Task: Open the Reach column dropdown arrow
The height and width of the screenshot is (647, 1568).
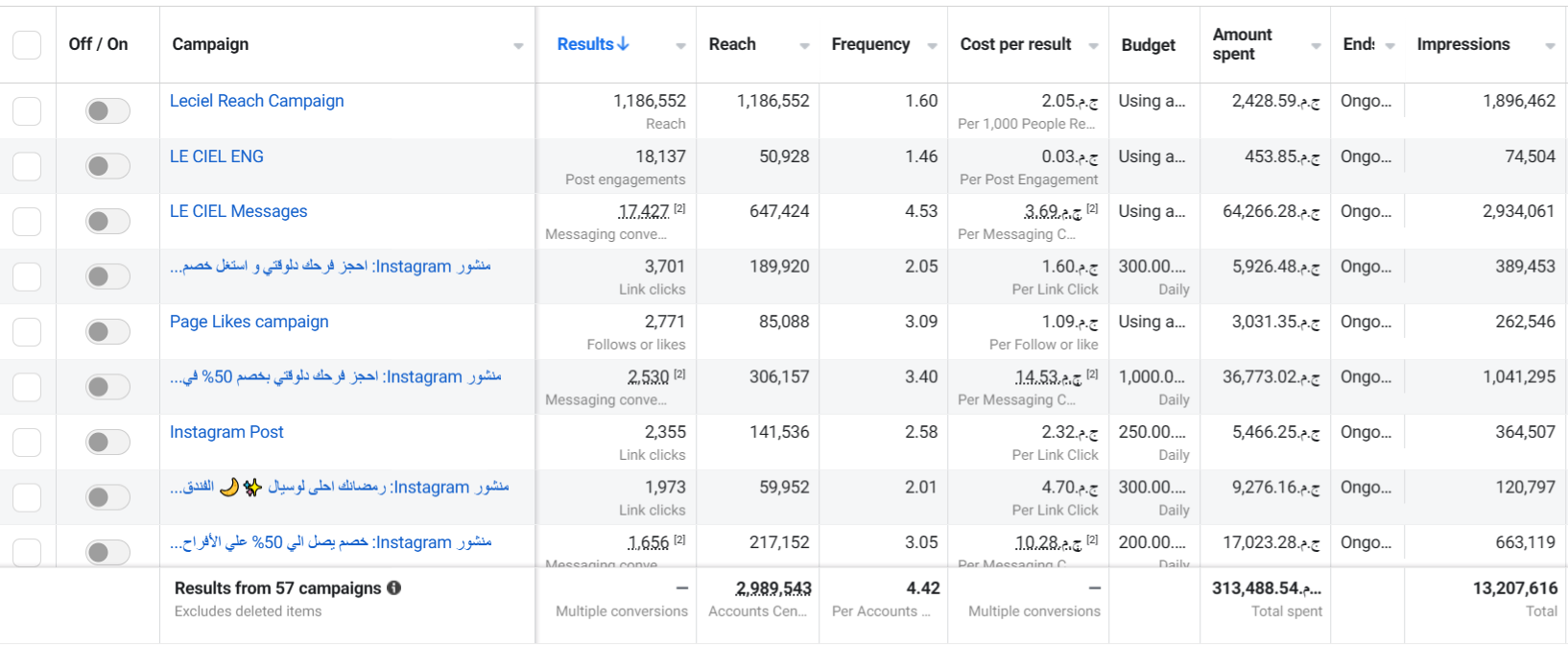Action: tap(804, 46)
